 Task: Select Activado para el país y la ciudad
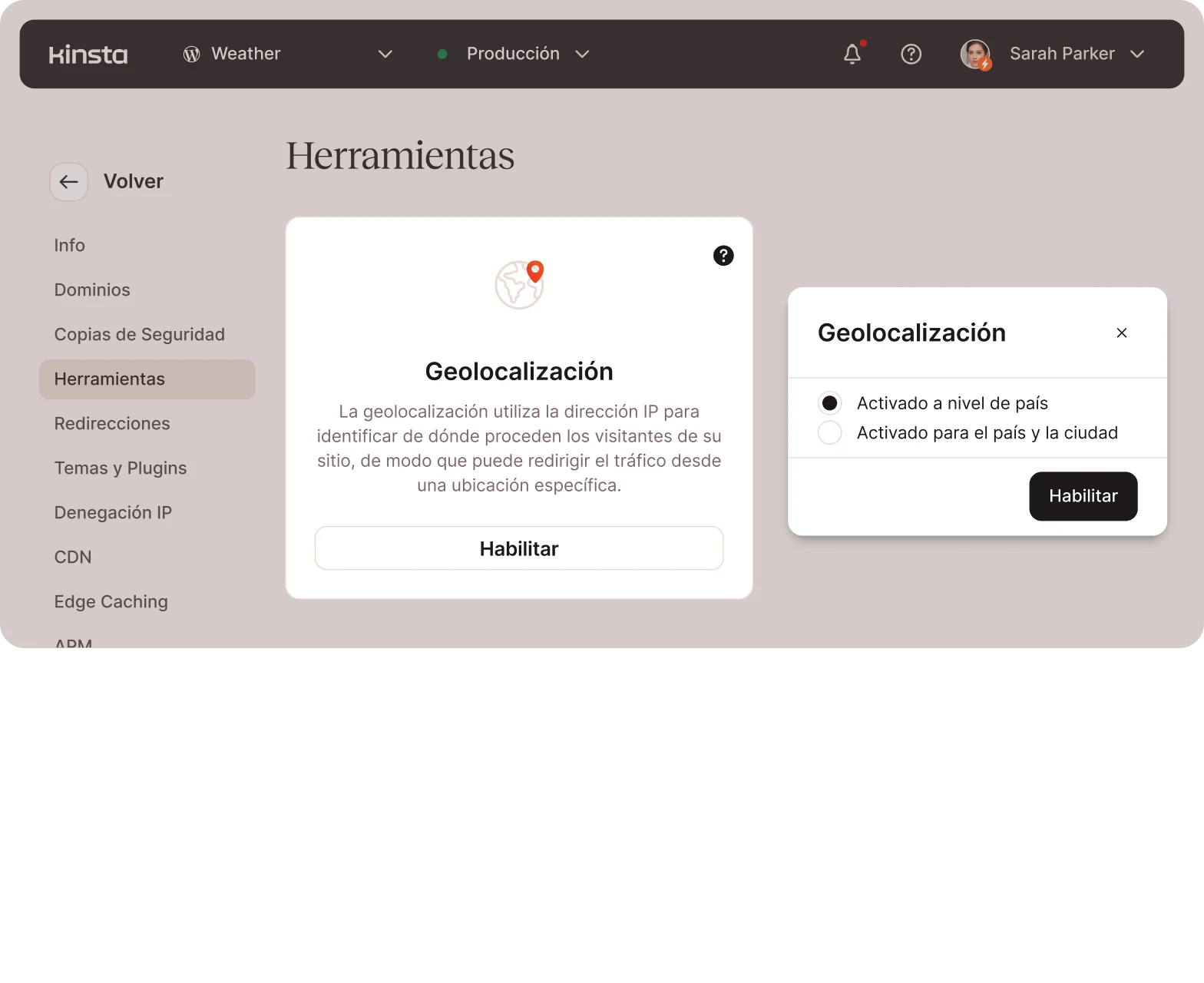829,432
